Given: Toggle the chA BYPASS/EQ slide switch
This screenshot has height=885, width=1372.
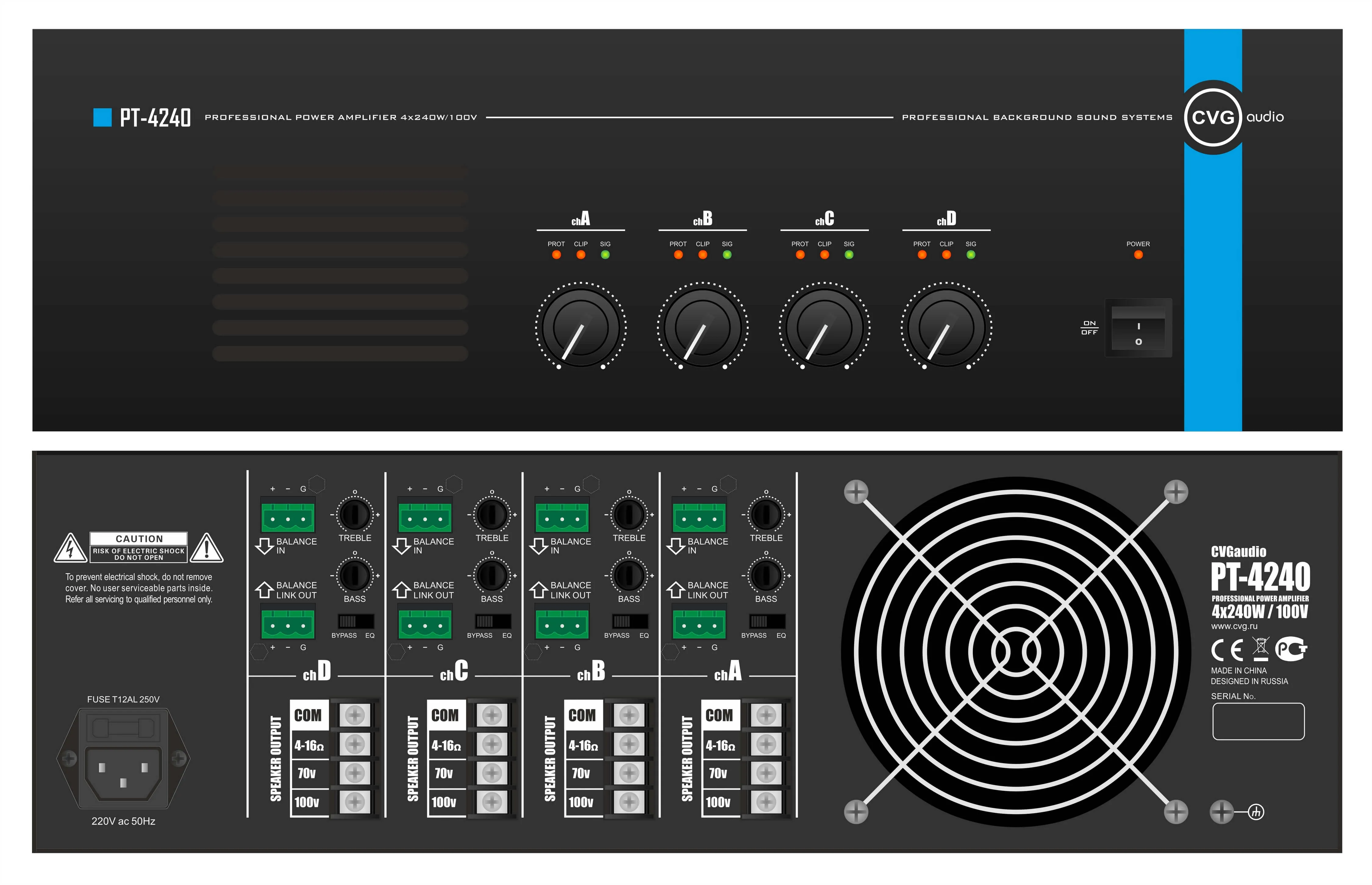Looking at the screenshot, I should pyautogui.click(x=767, y=621).
